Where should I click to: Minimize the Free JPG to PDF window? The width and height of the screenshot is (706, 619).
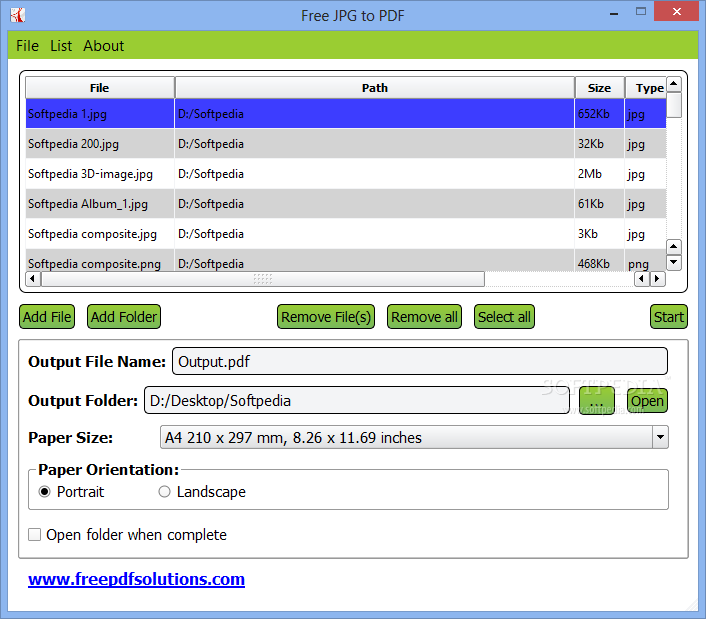pos(614,13)
